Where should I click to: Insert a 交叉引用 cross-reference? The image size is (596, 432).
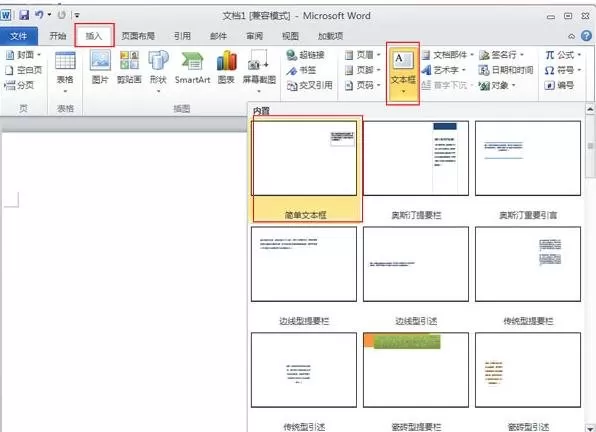(309, 85)
